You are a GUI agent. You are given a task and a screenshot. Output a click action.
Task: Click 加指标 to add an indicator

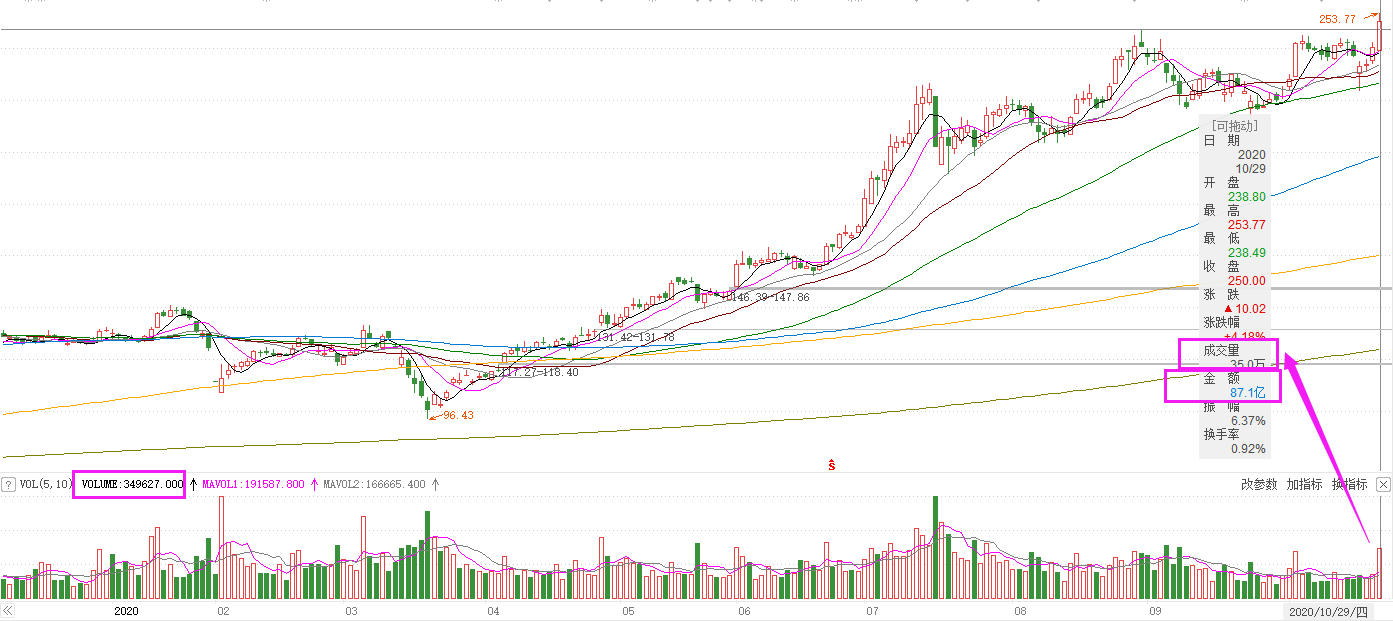click(x=1304, y=484)
